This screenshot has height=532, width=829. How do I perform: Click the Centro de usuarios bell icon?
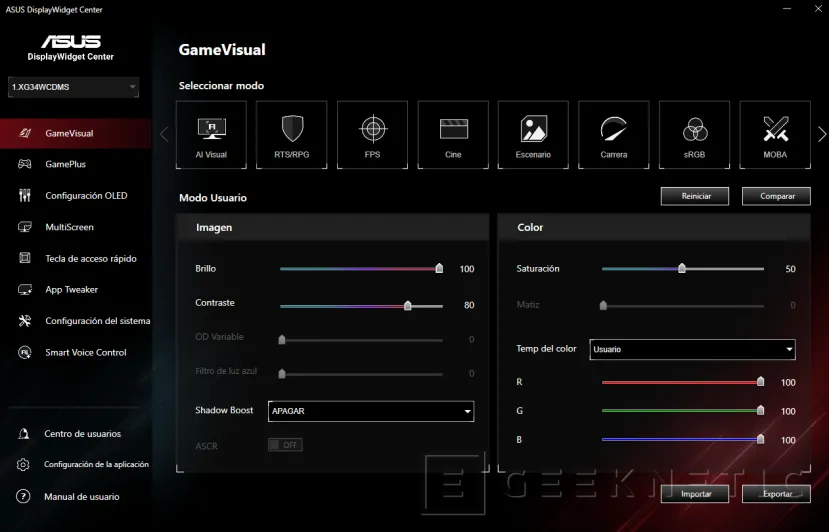pyautogui.click(x=24, y=434)
